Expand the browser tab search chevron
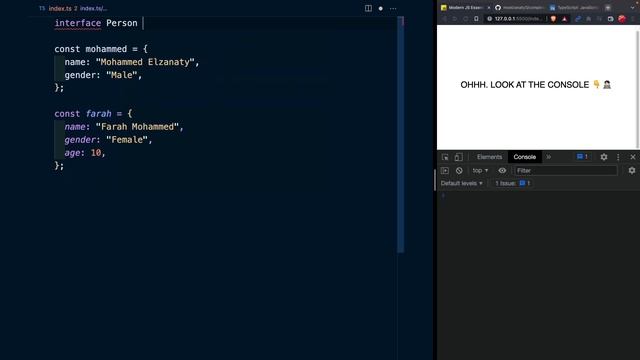Image resolution: width=640 pixels, height=360 pixels. coord(634,7)
